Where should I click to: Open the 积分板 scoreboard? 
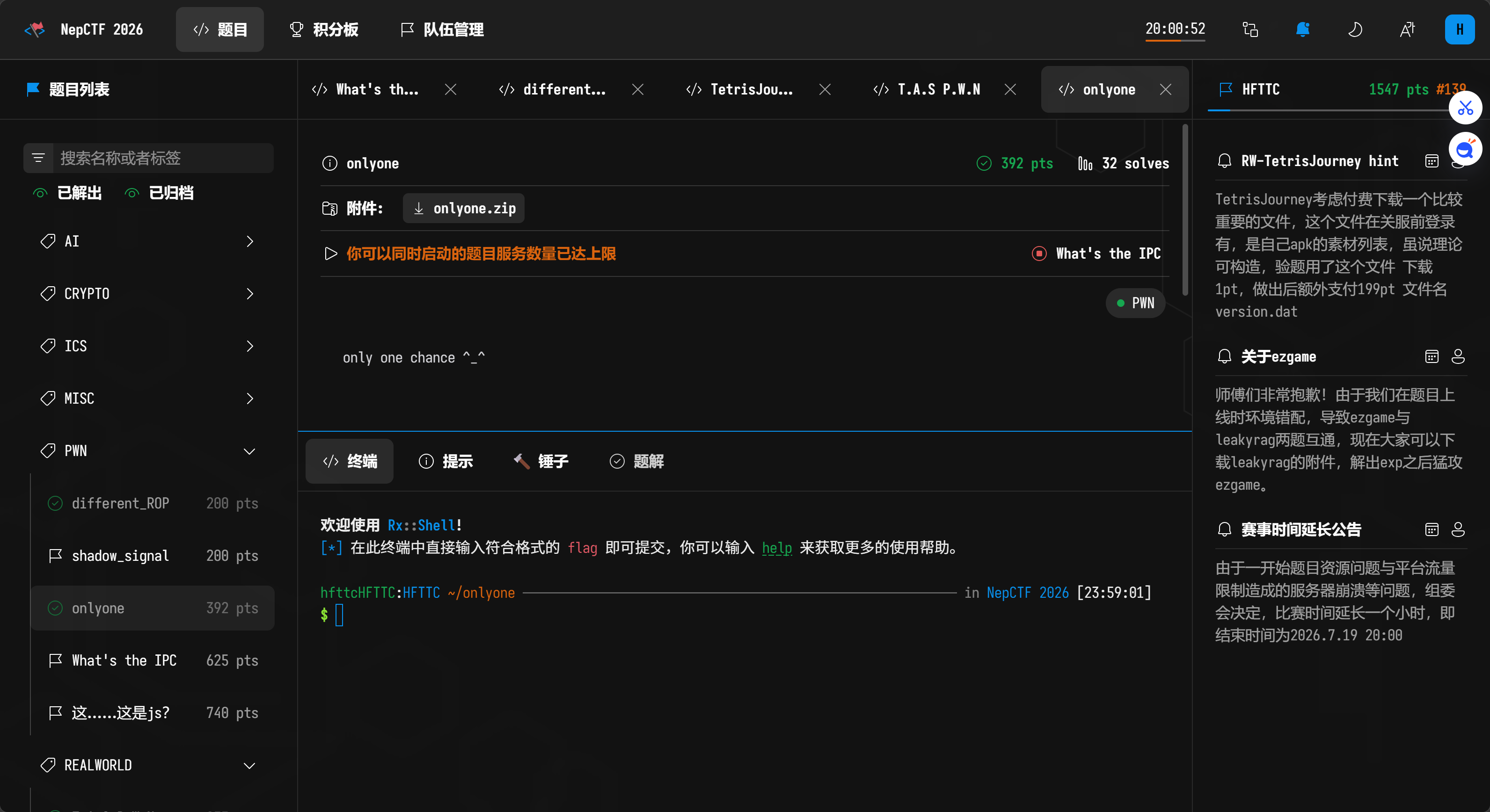(x=324, y=29)
